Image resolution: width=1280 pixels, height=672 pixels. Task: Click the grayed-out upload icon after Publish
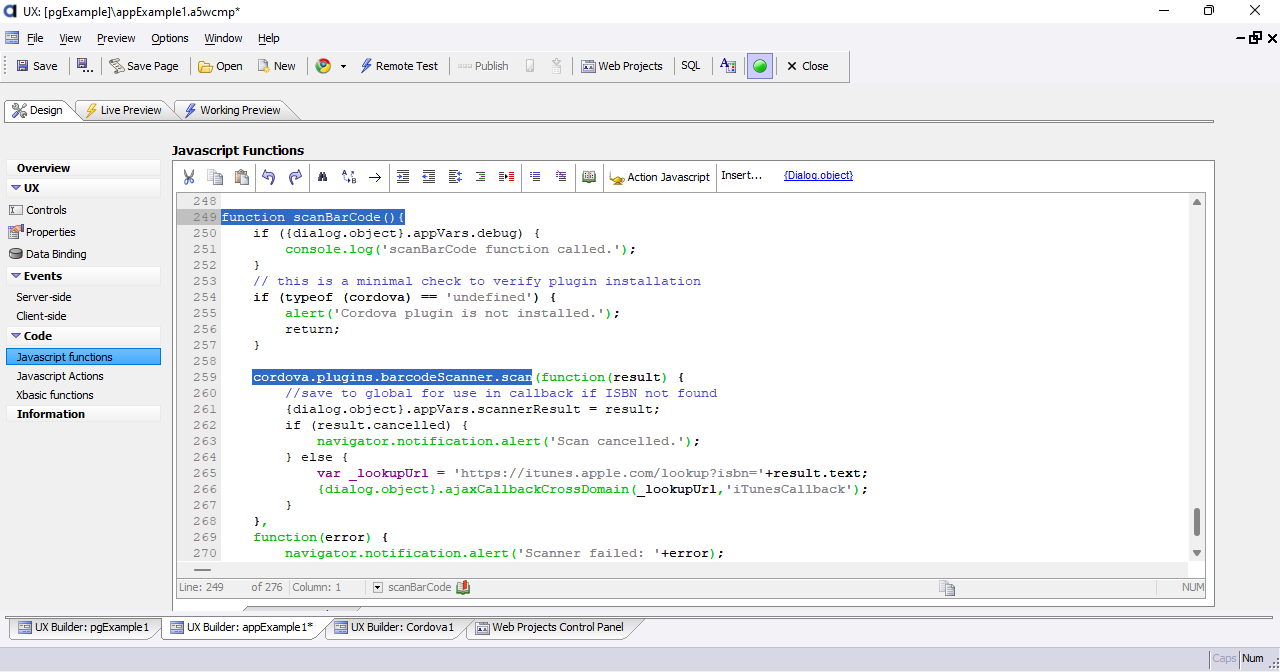[x=556, y=66]
